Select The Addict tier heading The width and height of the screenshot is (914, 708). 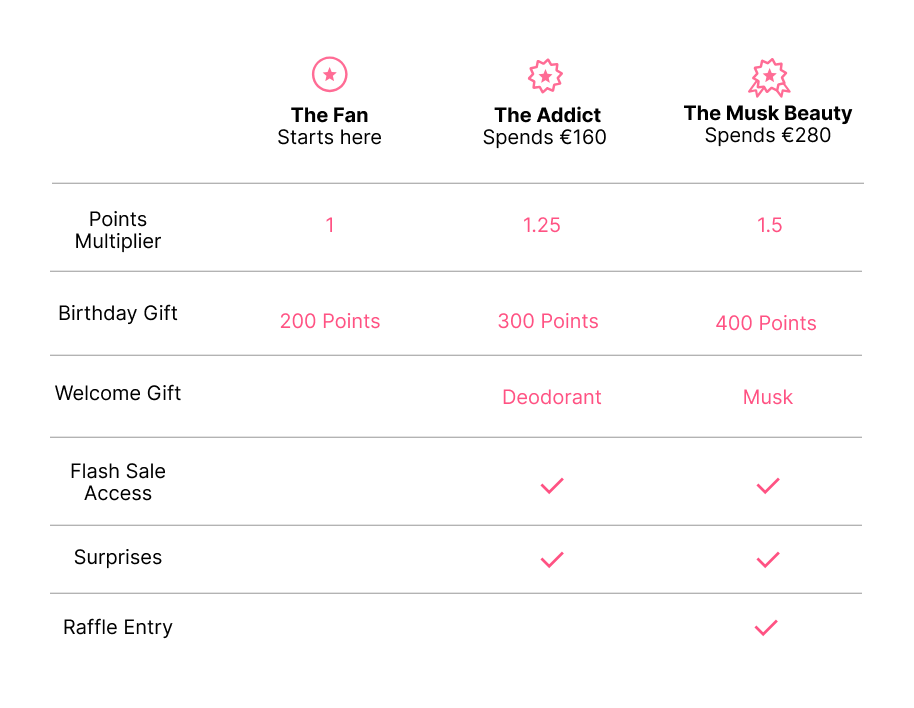click(x=547, y=115)
